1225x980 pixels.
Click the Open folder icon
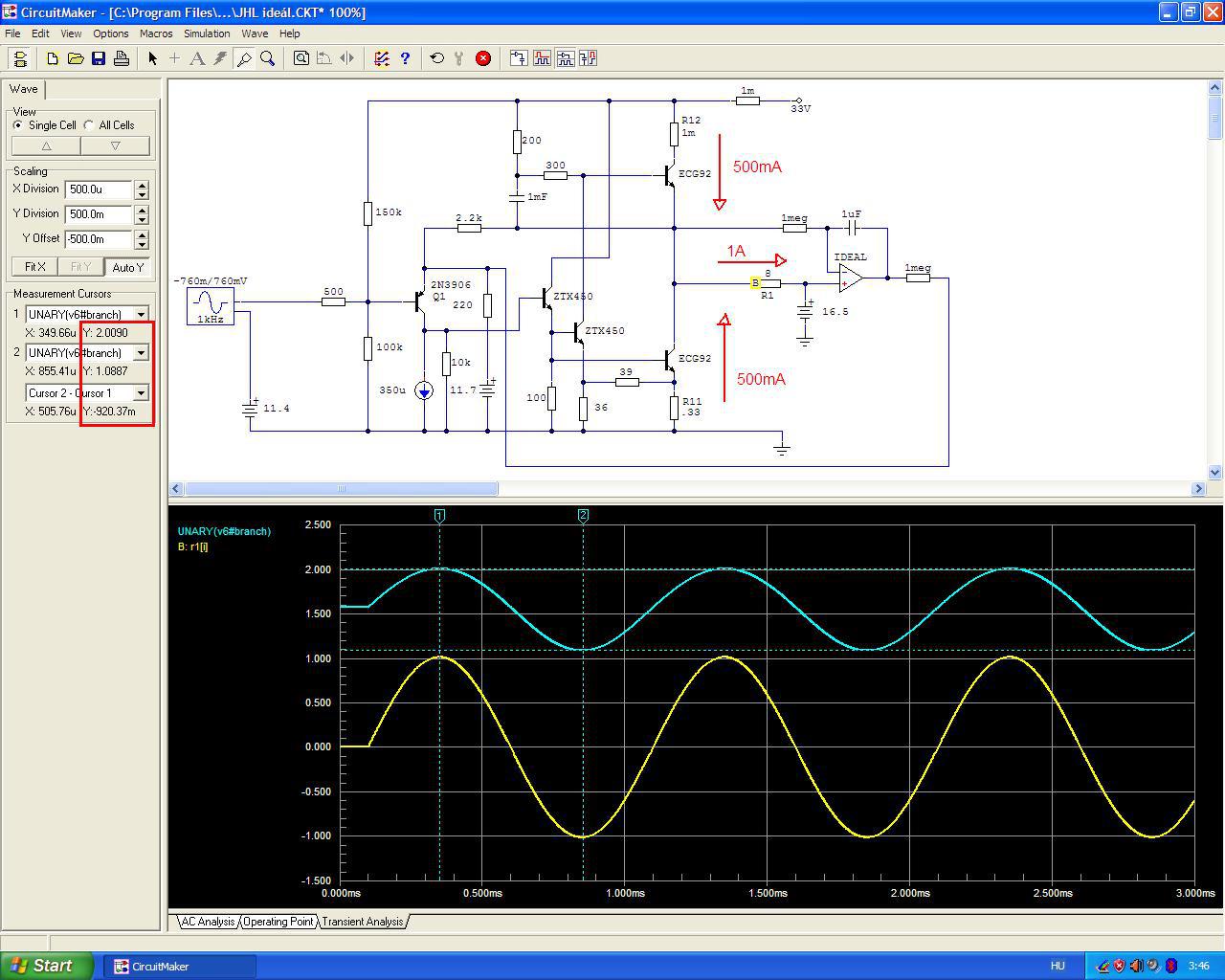pos(76,58)
